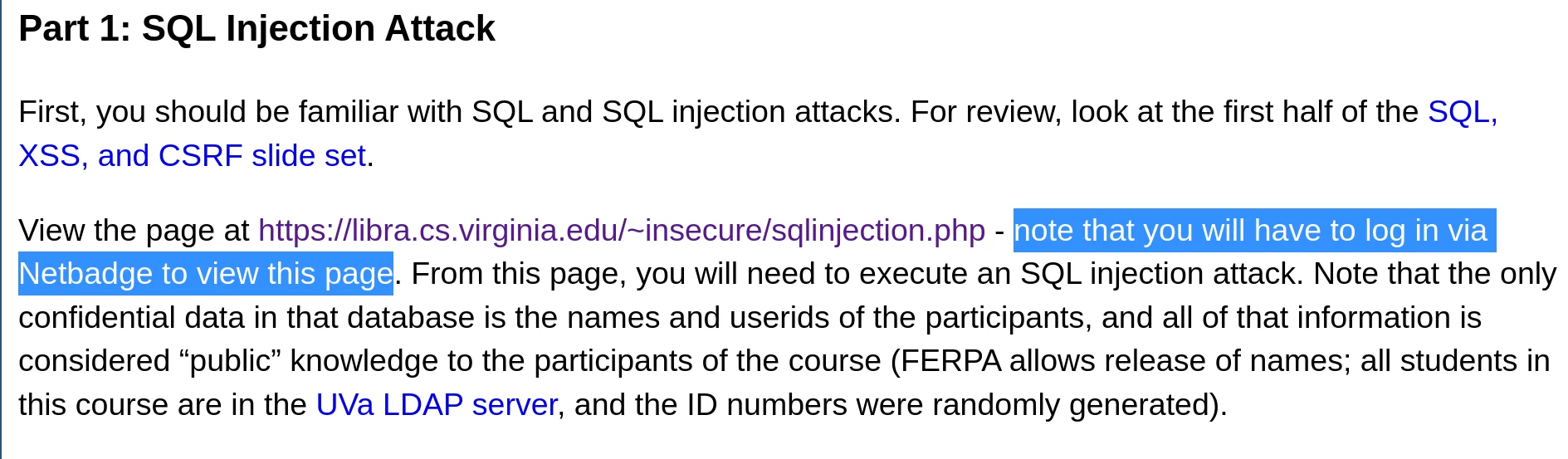Click the words 'participants of the course'
The image size is (1568, 459).
[x=707, y=361]
